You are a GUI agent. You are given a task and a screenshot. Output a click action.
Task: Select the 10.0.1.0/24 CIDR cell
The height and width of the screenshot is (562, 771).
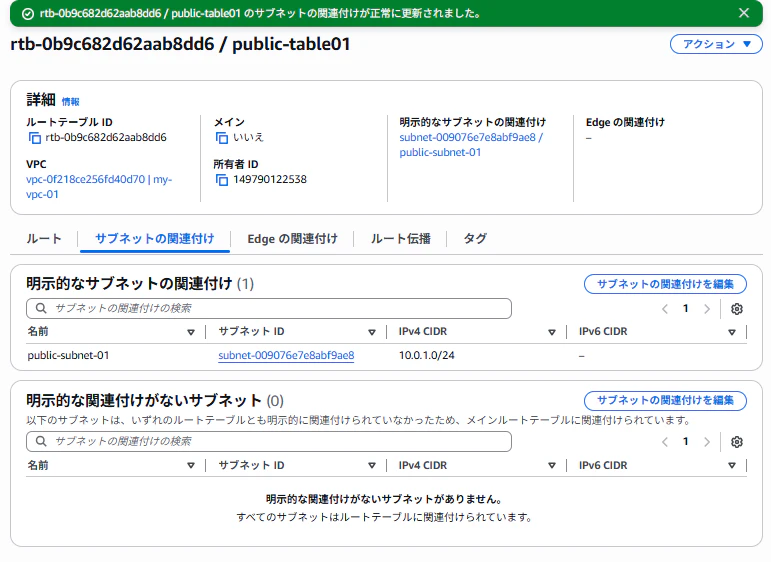point(426,355)
